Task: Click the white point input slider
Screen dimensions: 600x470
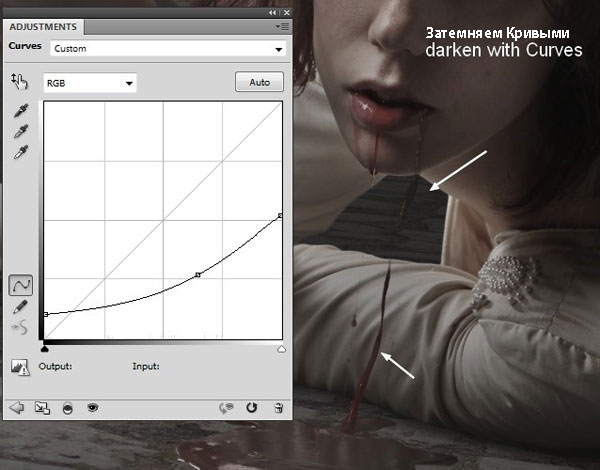Action: point(281,349)
